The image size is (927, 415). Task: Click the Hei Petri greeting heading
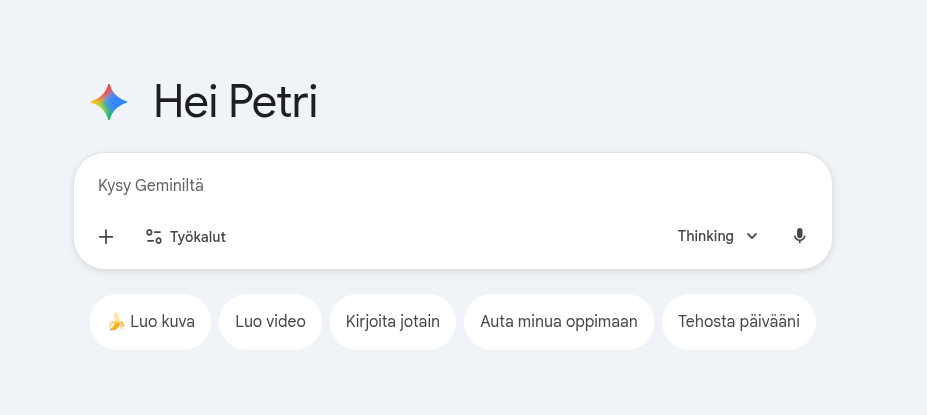(x=235, y=102)
